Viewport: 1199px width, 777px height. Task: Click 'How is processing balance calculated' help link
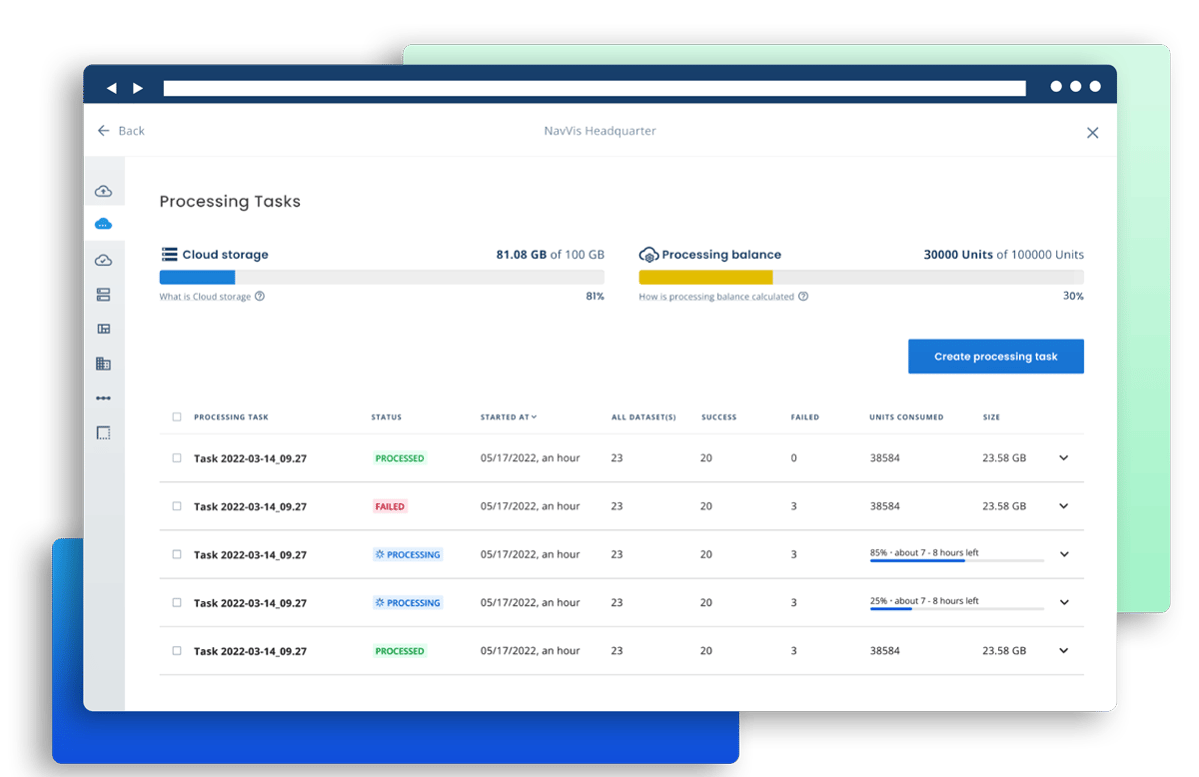pos(722,297)
